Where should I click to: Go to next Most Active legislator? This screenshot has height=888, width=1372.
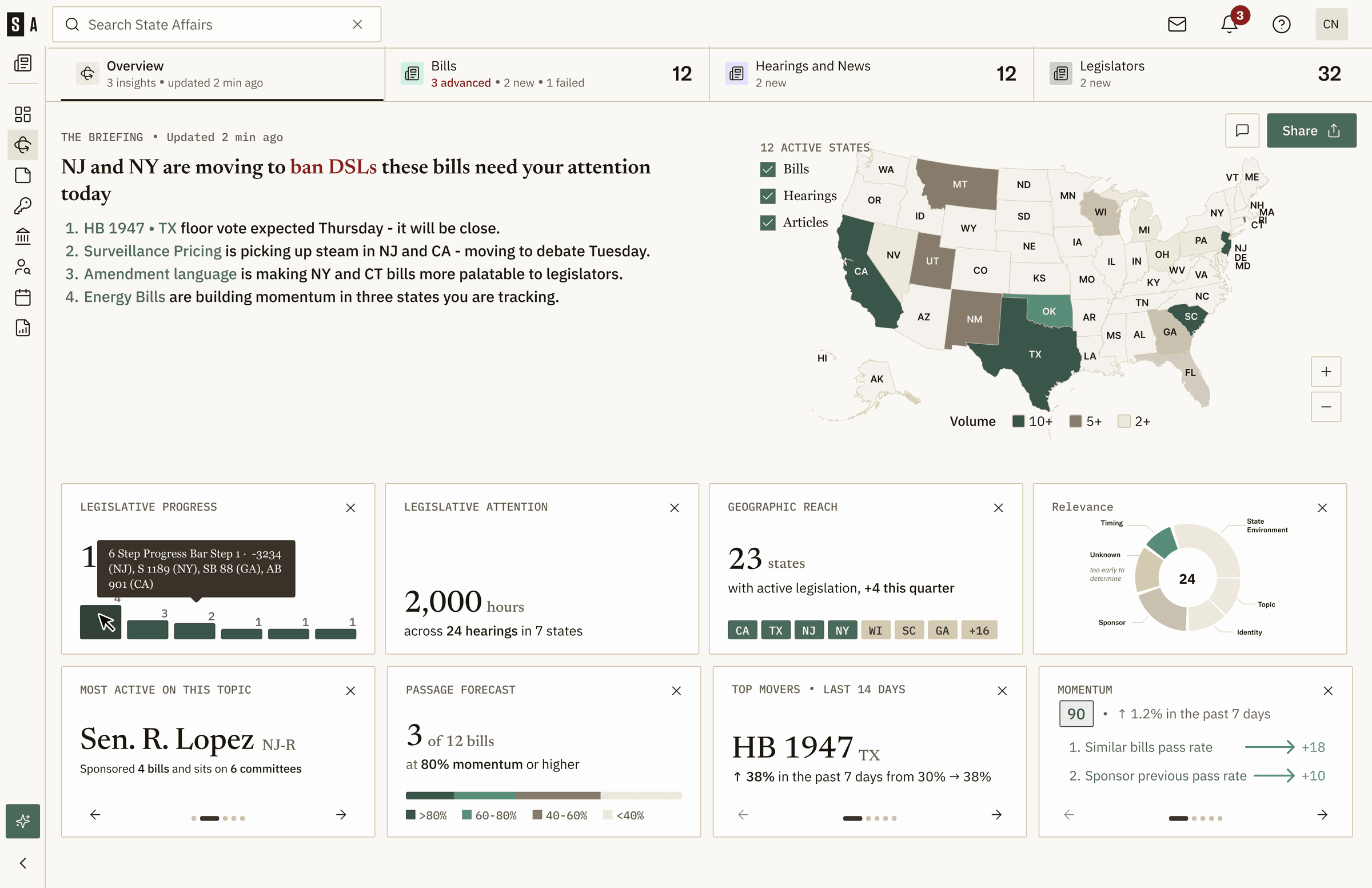coord(341,814)
